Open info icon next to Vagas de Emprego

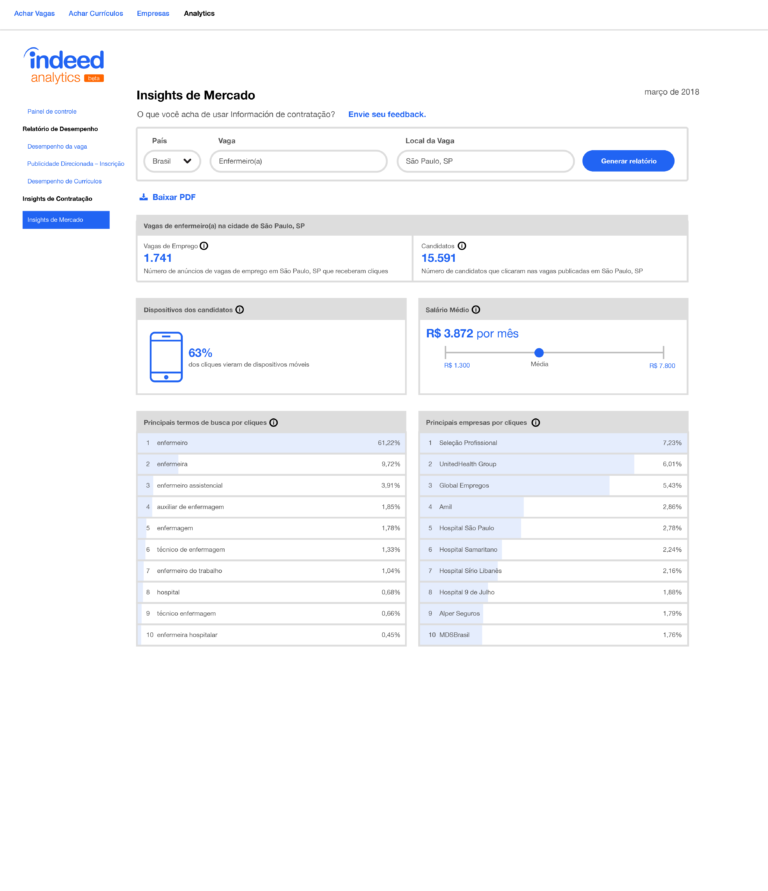pos(204,246)
